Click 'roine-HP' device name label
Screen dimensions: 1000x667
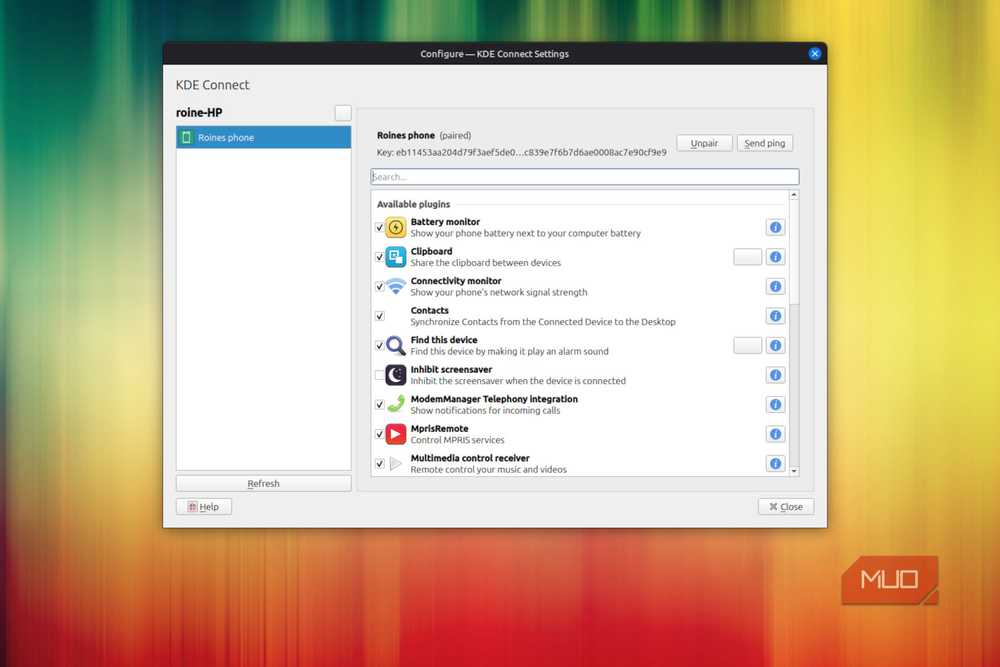[199, 113]
